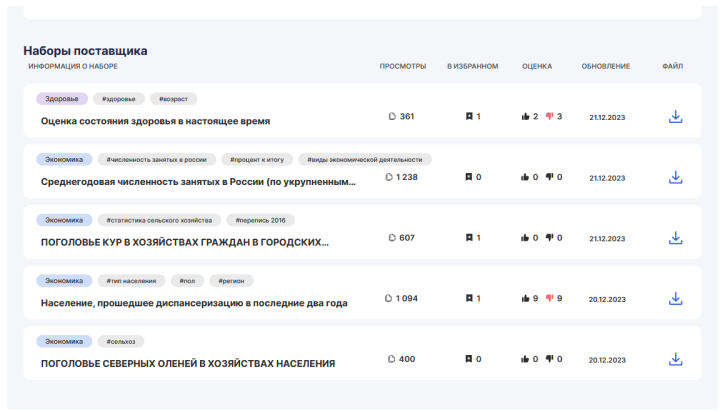The width and height of the screenshot is (723, 413).
Task: Download the reindeer livestock dataset file
Action: pyautogui.click(x=675, y=359)
